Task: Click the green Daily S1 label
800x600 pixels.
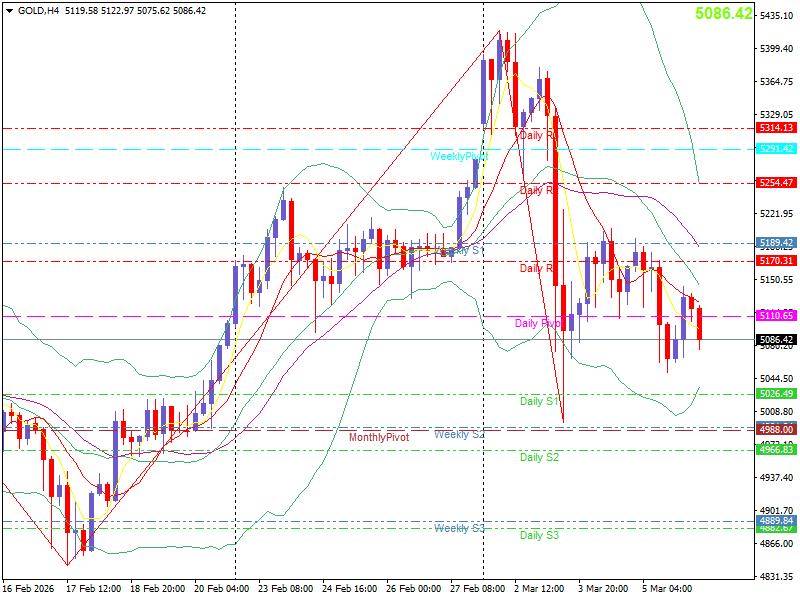Action: point(539,401)
